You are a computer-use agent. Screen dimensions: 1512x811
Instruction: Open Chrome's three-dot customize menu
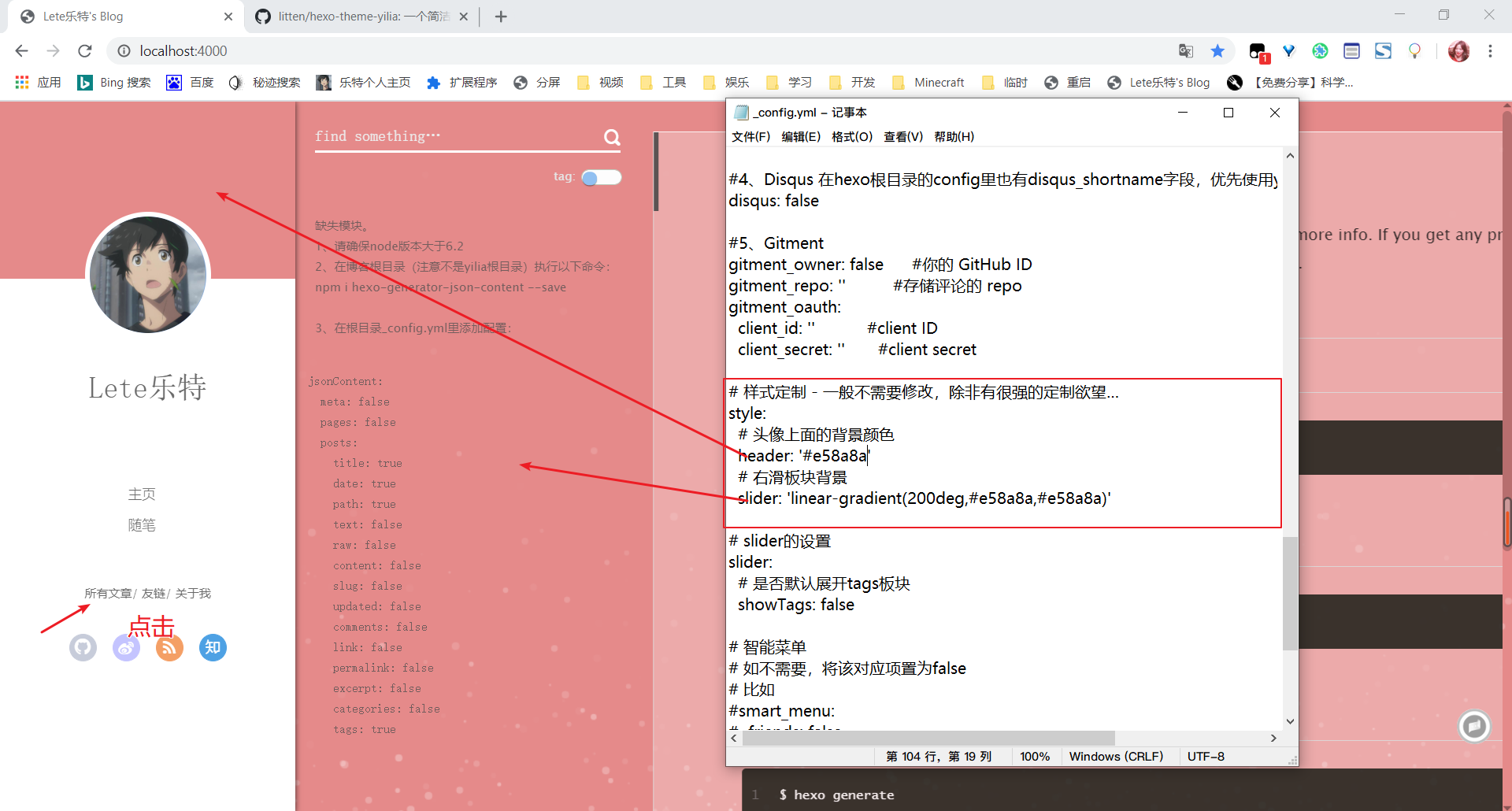pos(1491,51)
